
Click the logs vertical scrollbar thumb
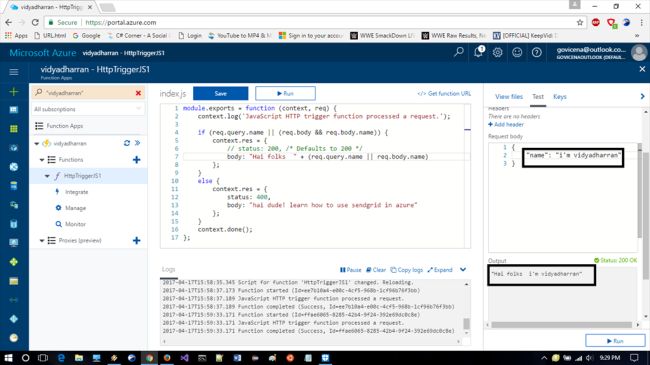(466, 324)
